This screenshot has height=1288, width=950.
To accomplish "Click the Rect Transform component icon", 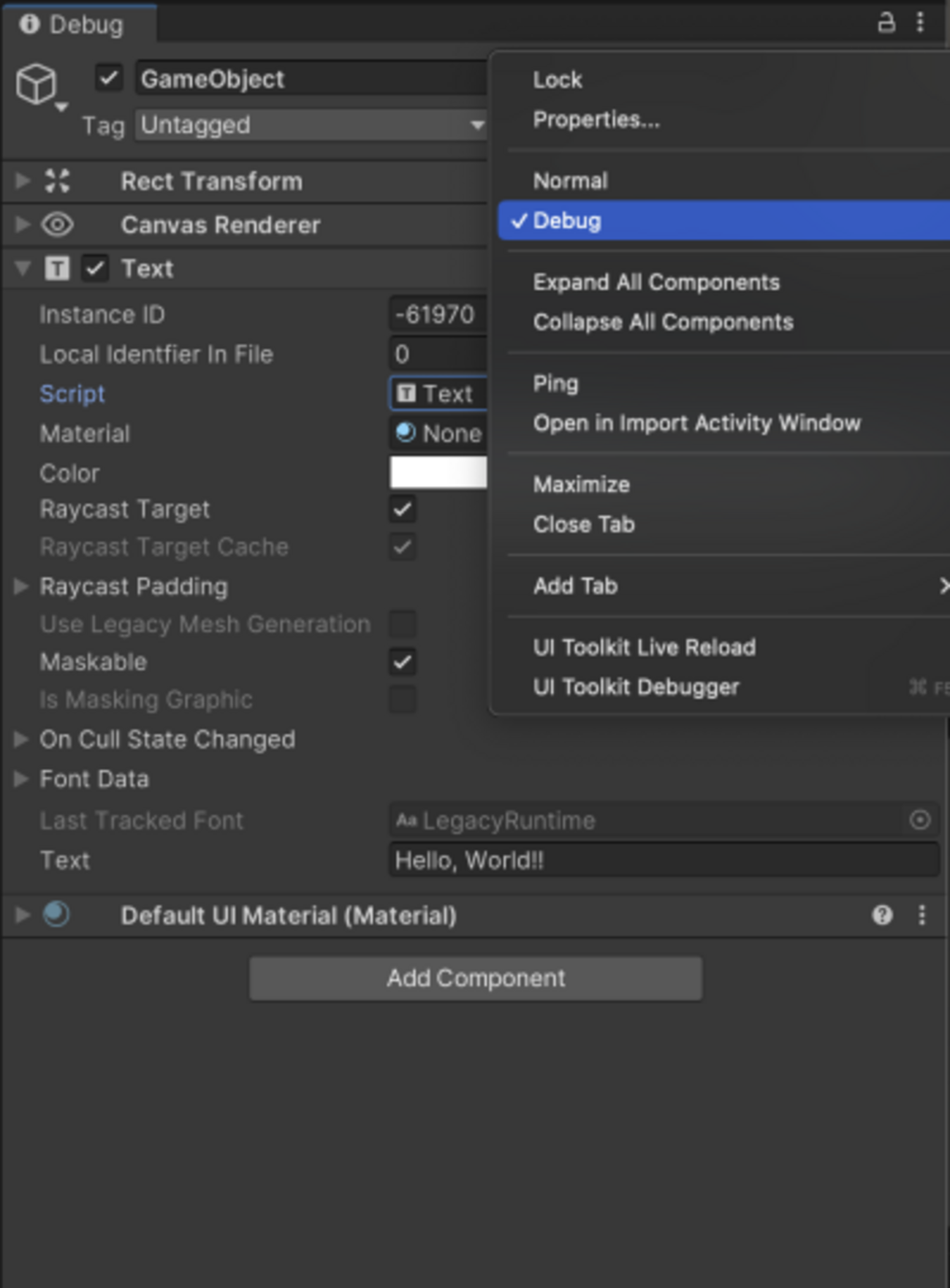I will coord(57,181).
